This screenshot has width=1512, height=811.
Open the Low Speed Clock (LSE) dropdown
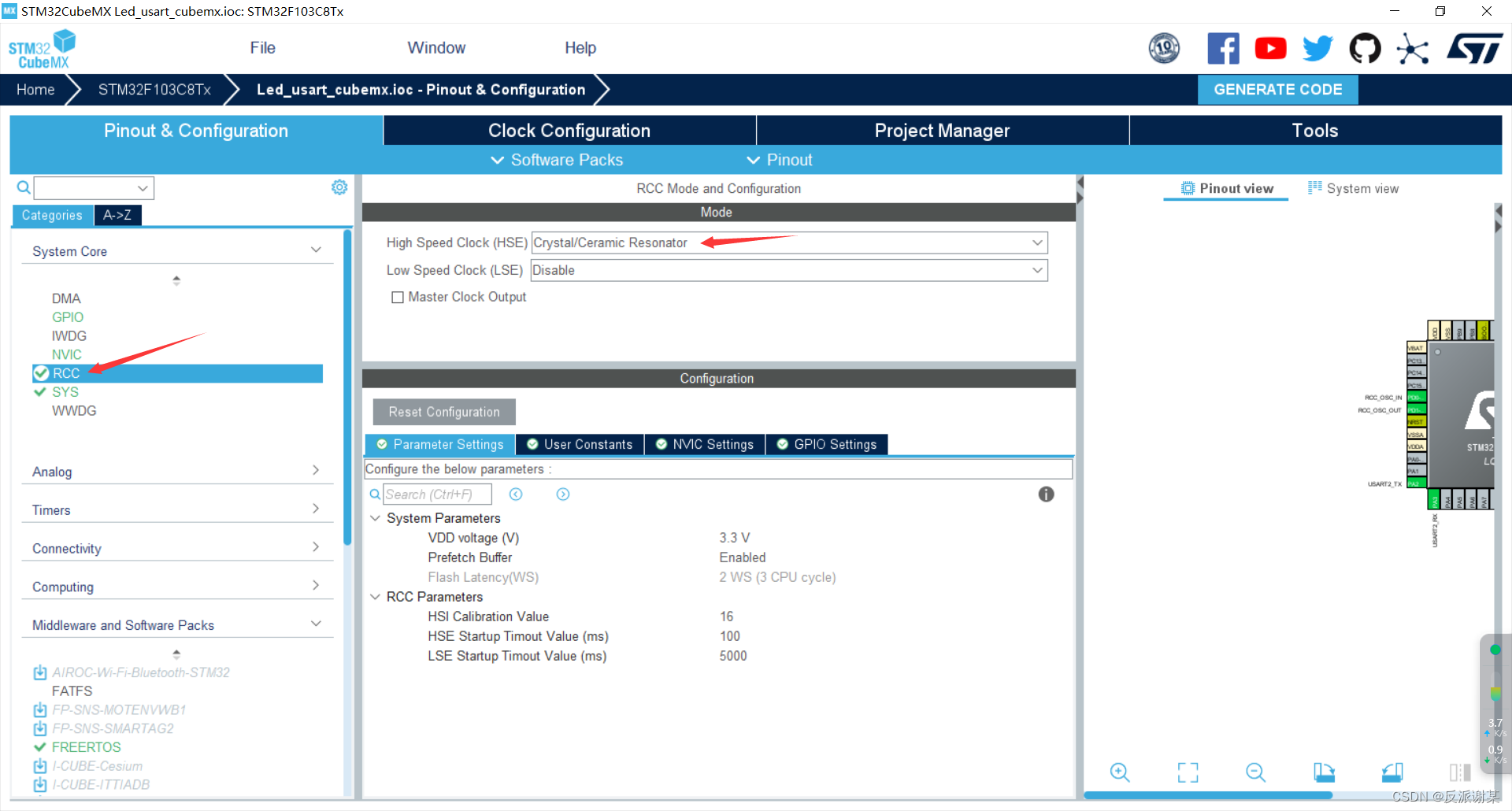1037,270
